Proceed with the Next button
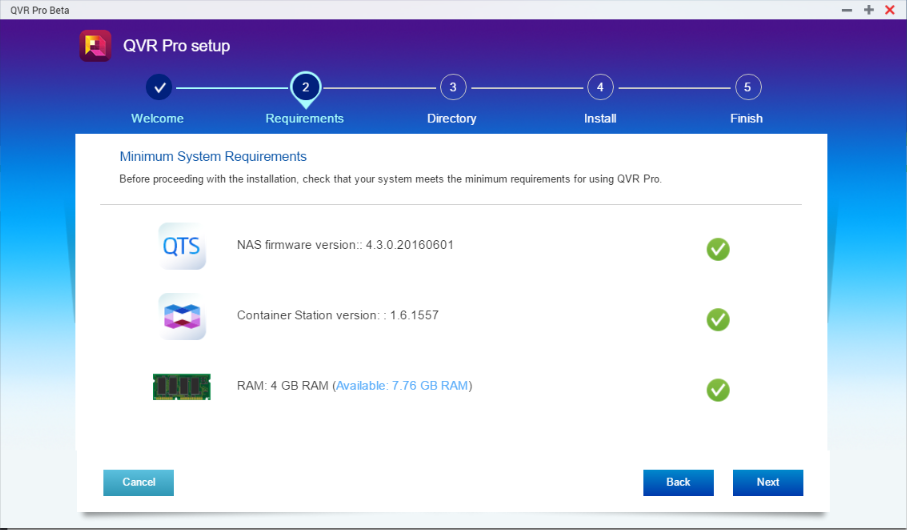The image size is (907, 530). pyautogui.click(x=768, y=483)
